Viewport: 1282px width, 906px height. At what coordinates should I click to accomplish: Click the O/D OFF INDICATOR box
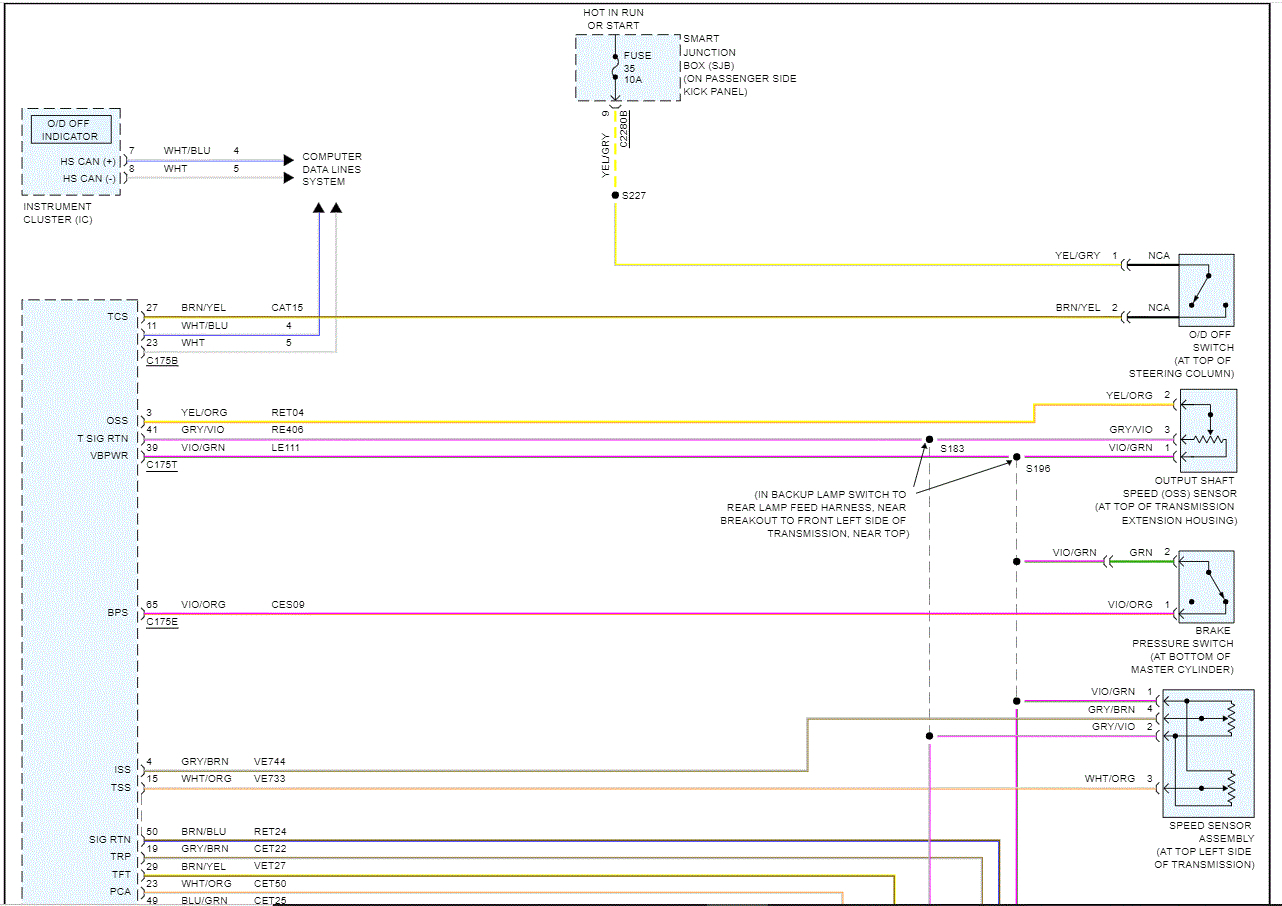click(70, 130)
